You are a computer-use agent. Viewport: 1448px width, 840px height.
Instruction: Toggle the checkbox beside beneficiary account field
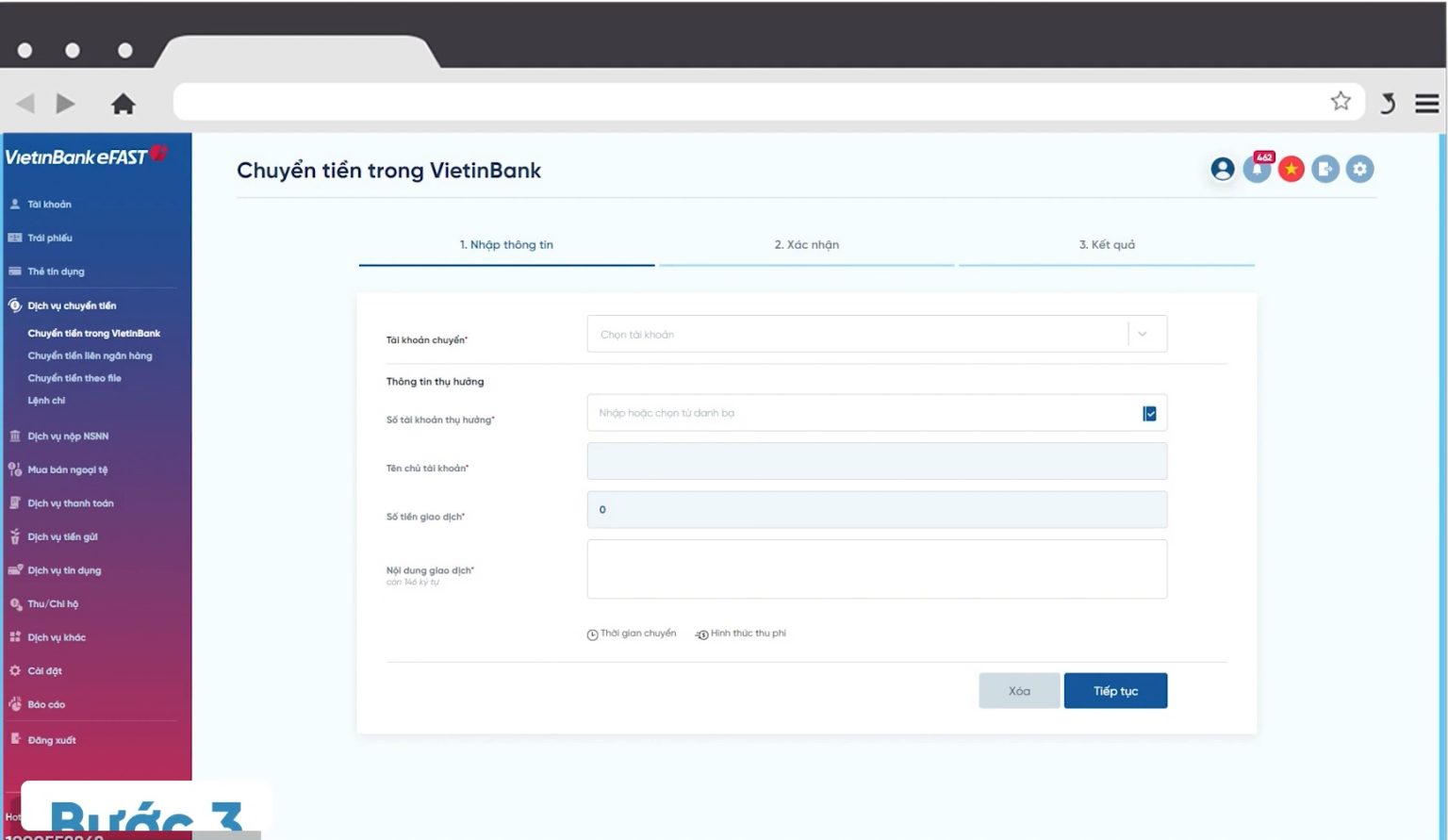point(1149,412)
